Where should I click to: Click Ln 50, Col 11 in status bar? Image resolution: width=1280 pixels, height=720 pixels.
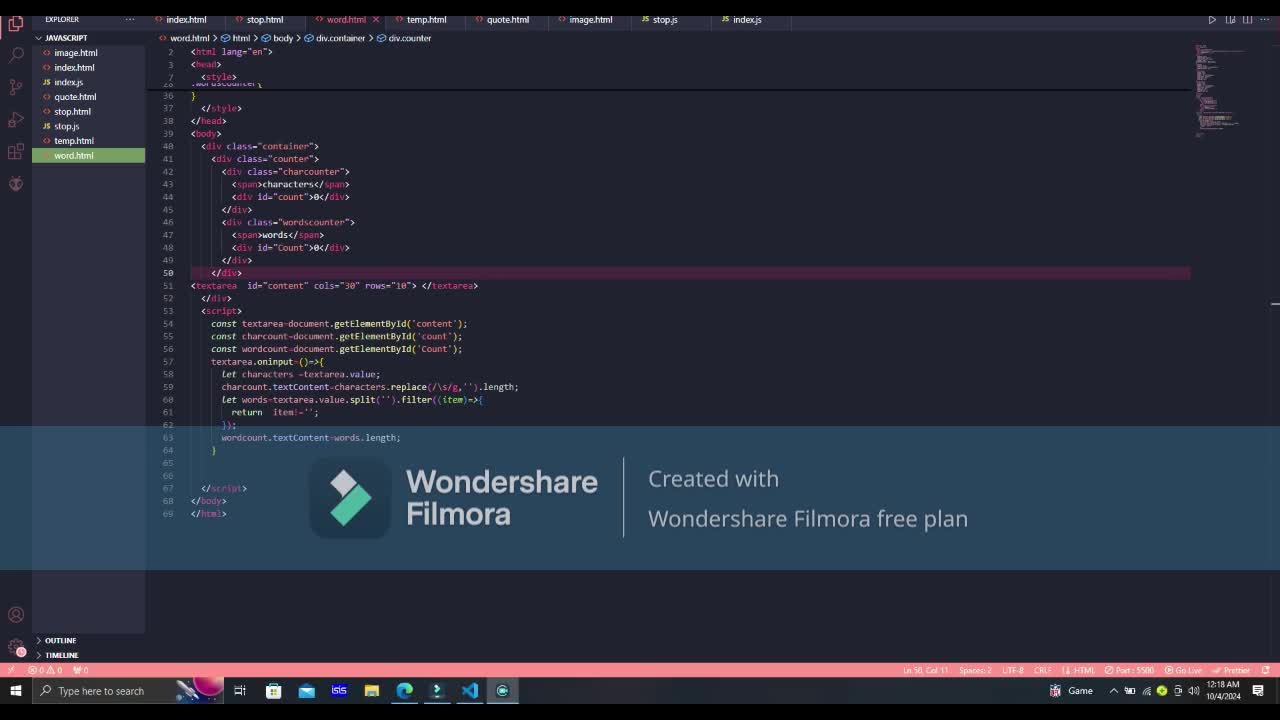click(x=925, y=670)
